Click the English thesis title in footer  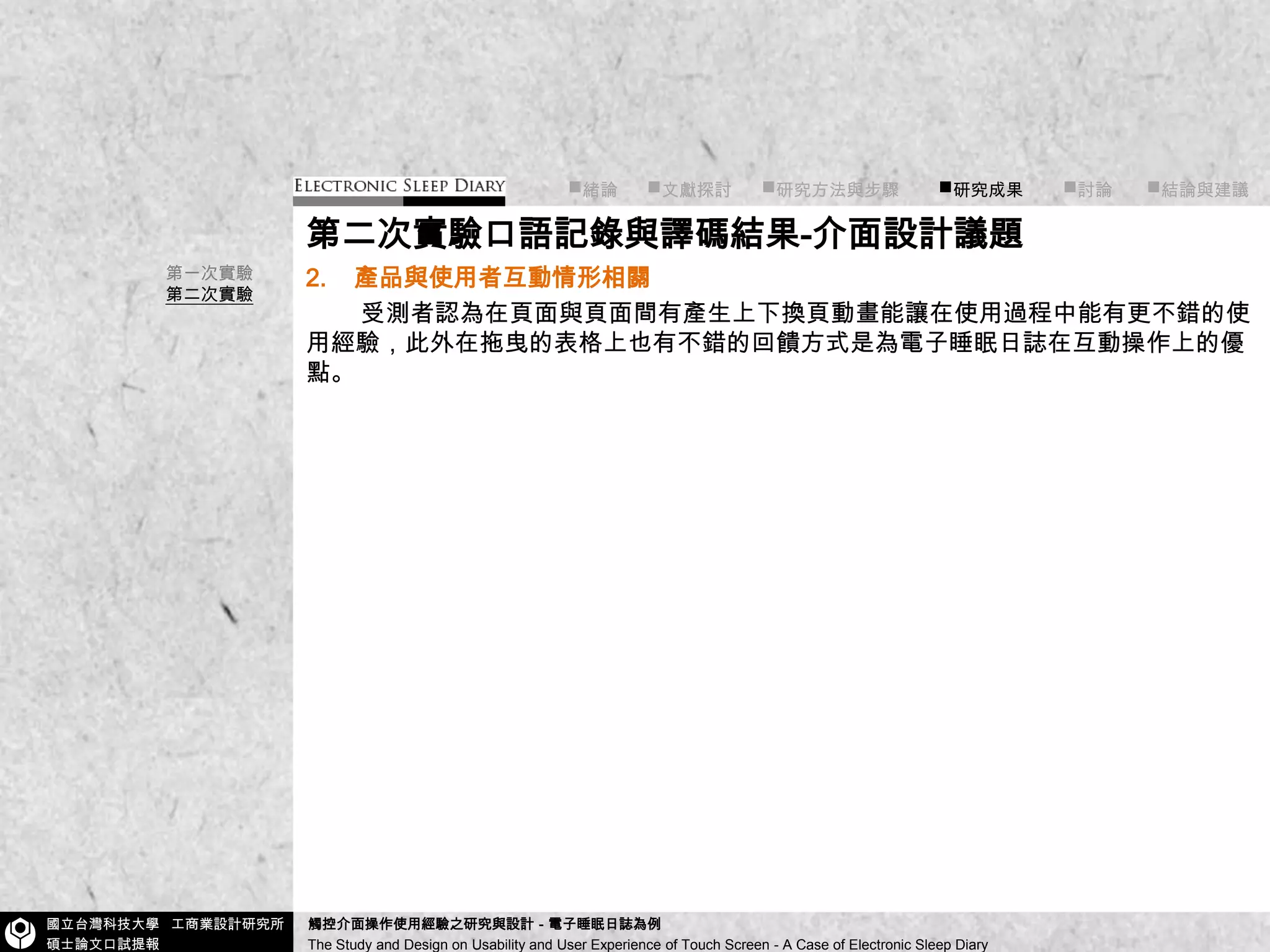point(648,945)
